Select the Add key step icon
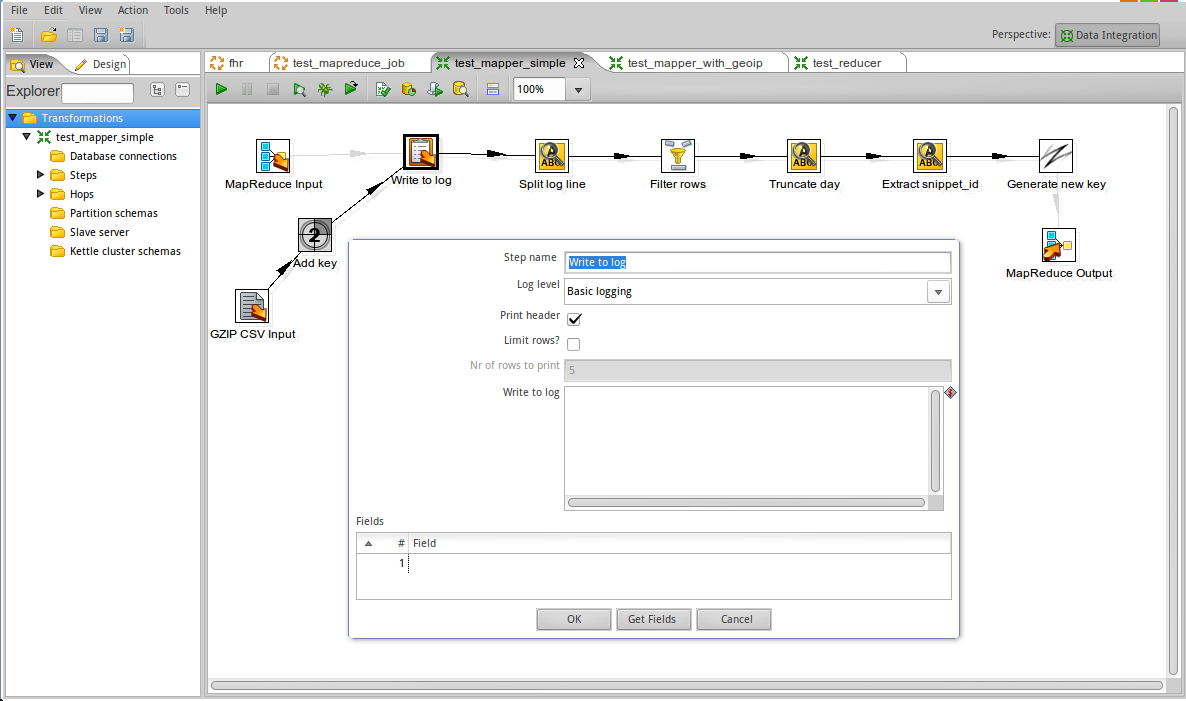This screenshot has width=1186, height=701. pos(315,235)
